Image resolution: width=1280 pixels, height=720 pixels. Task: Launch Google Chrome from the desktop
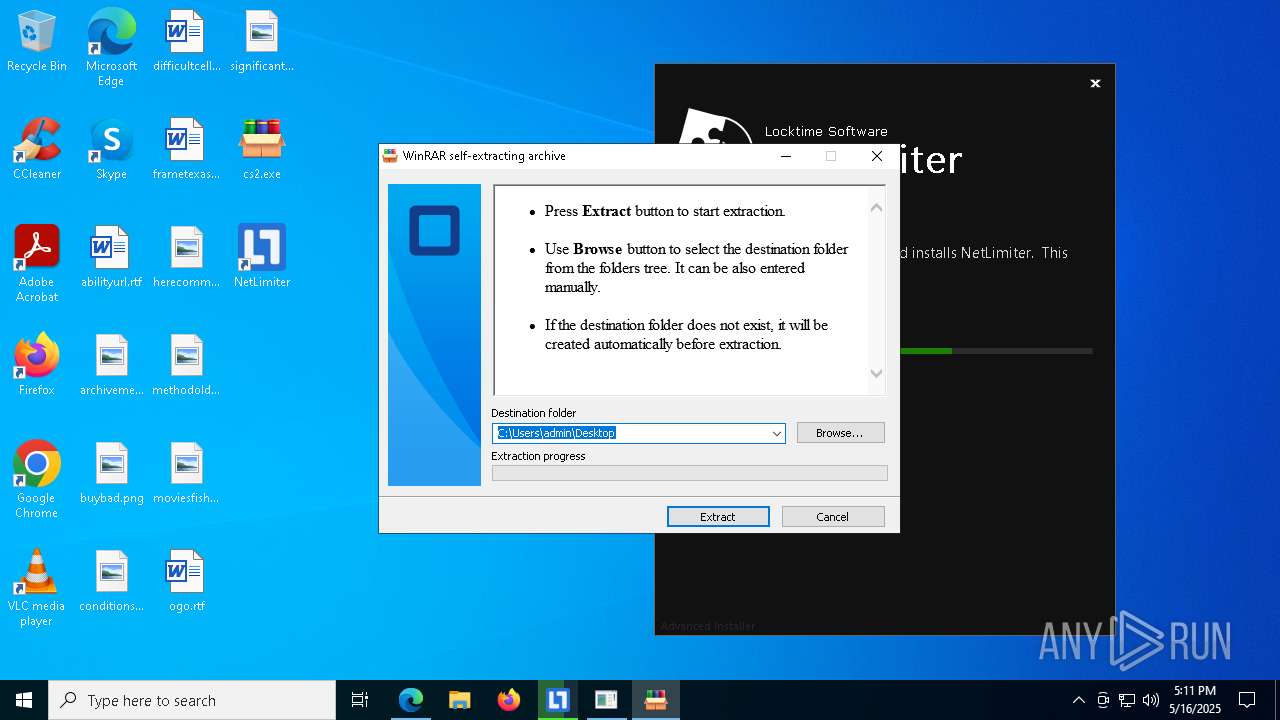pyautogui.click(x=37, y=480)
